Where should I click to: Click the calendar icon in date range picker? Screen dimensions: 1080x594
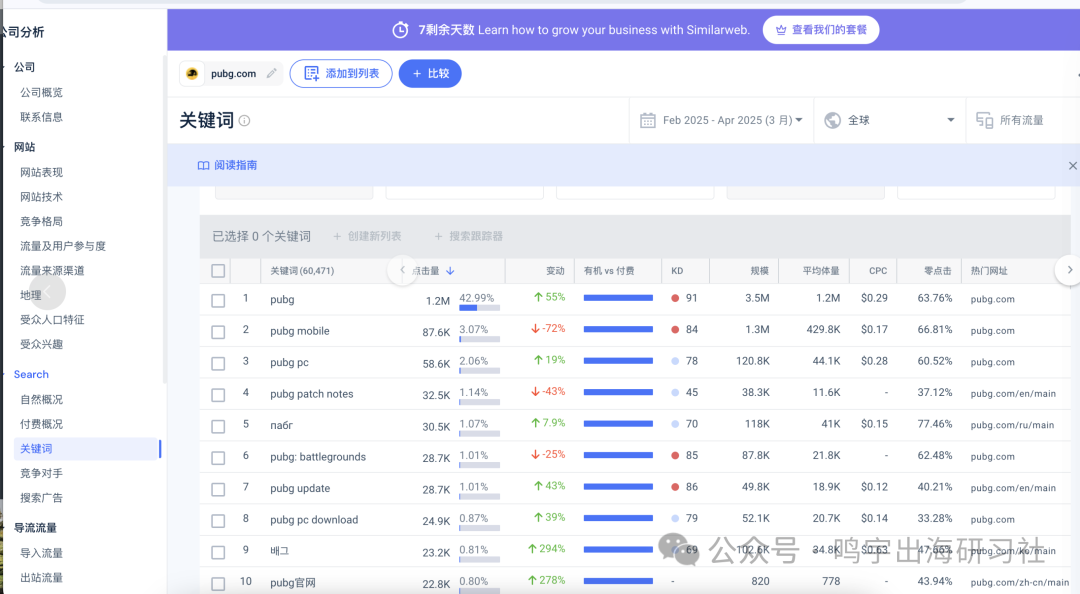click(647, 120)
